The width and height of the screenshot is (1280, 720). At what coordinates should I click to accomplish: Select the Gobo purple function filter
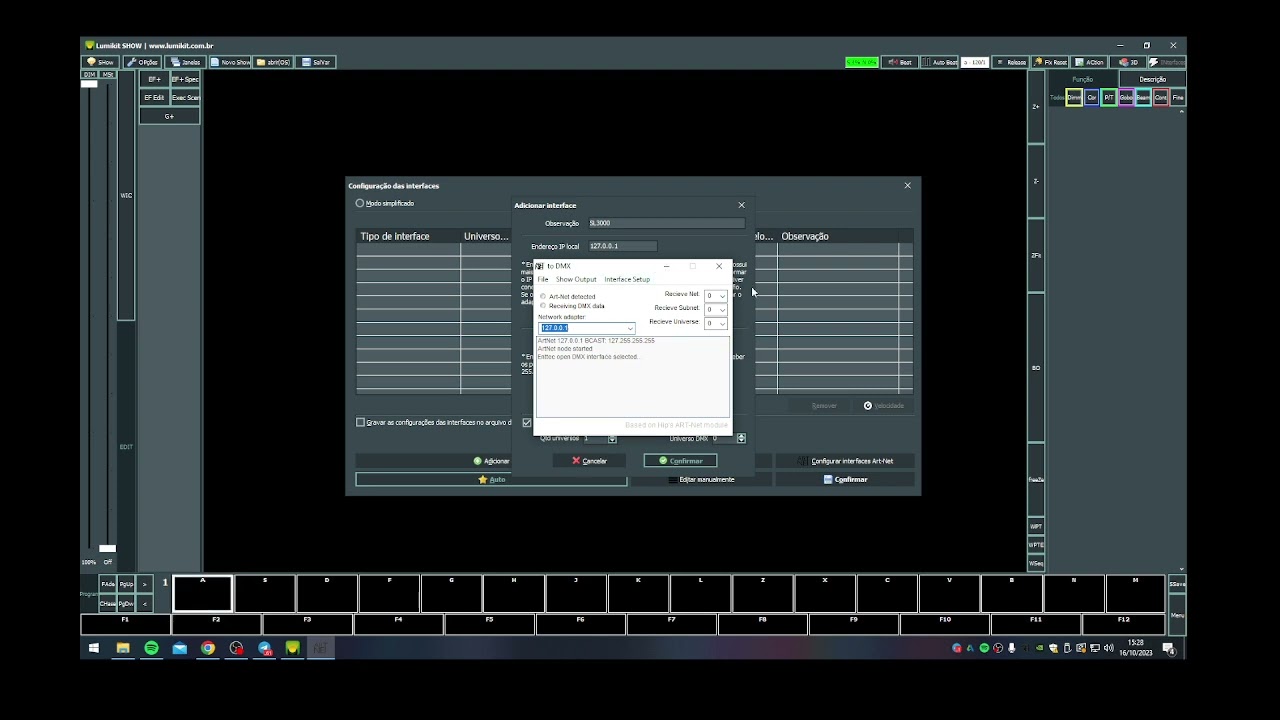pos(1126,97)
